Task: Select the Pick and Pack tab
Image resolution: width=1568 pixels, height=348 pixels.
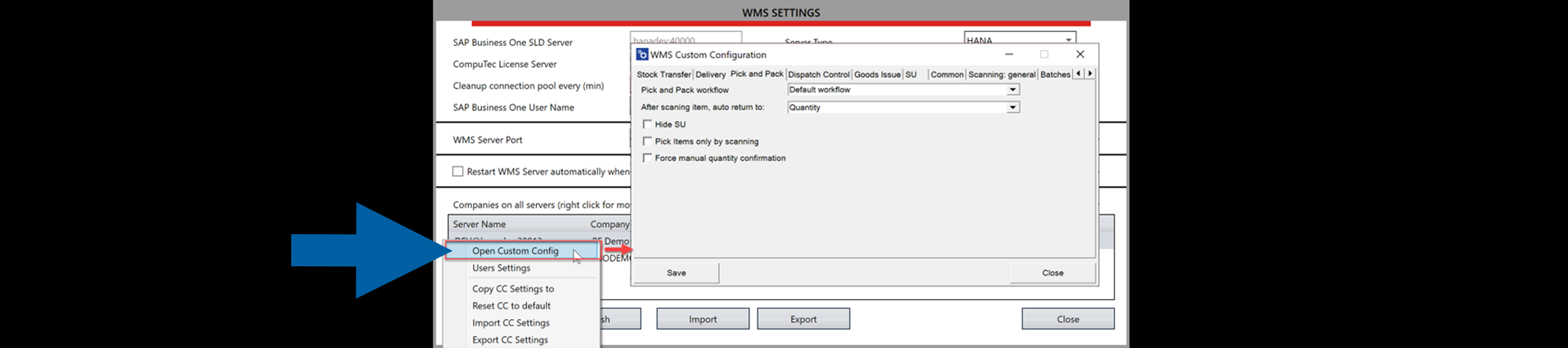Action: pyautogui.click(x=757, y=73)
